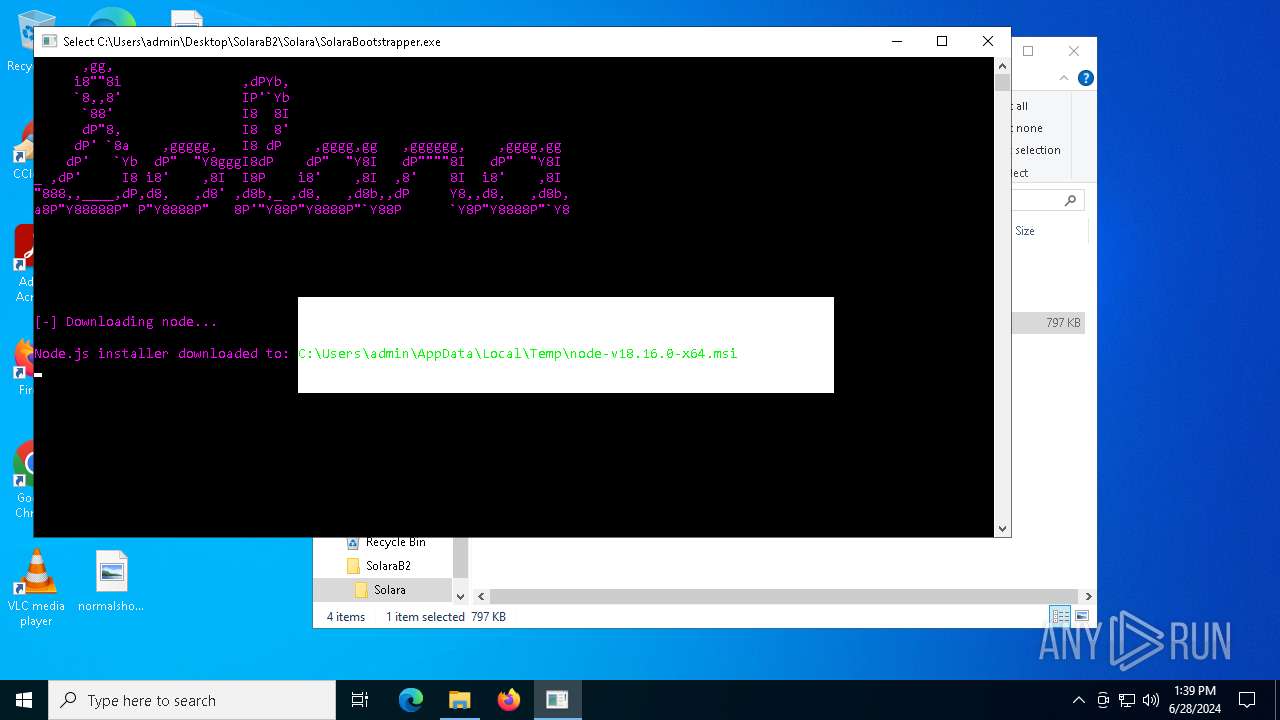Click the Downloading node... console line
Screen dimensions: 1280x720
click(126, 322)
